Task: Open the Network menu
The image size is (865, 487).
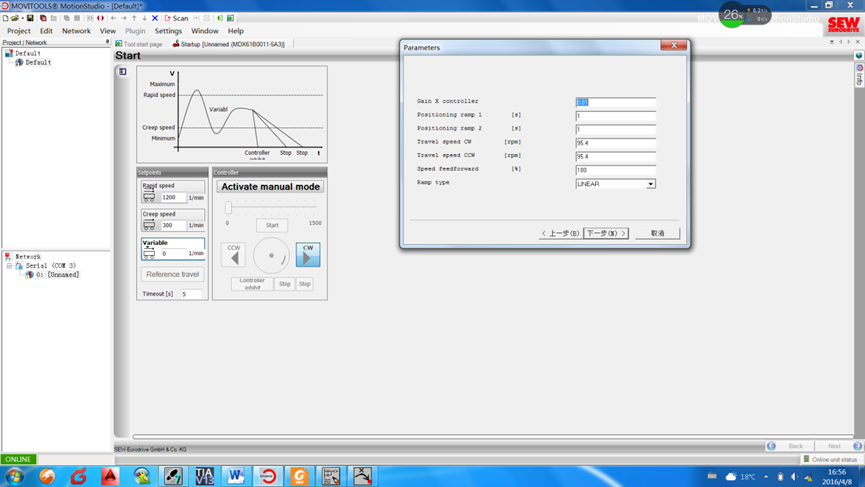Action: pos(76,31)
